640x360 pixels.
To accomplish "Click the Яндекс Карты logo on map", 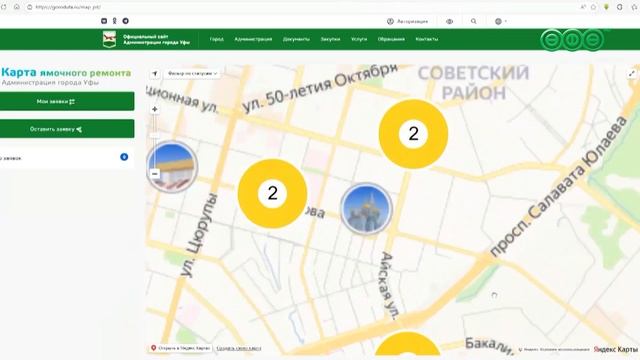I will coord(616,349).
